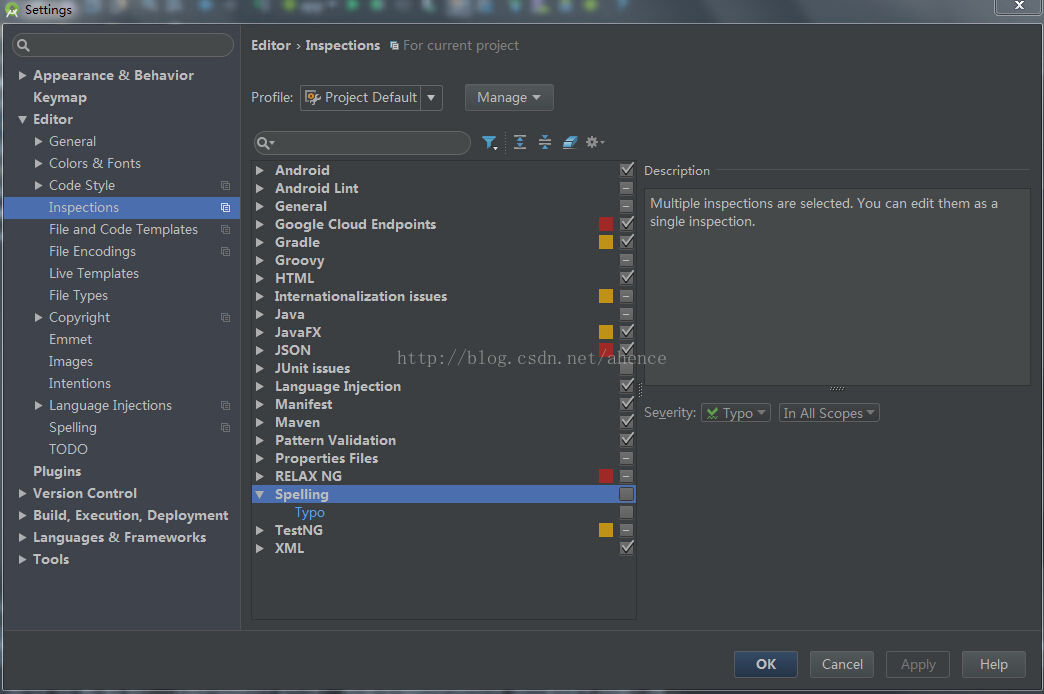The height and width of the screenshot is (694, 1044).
Task: Expand the Colors & Fonts node
Action: click(39, 163)
